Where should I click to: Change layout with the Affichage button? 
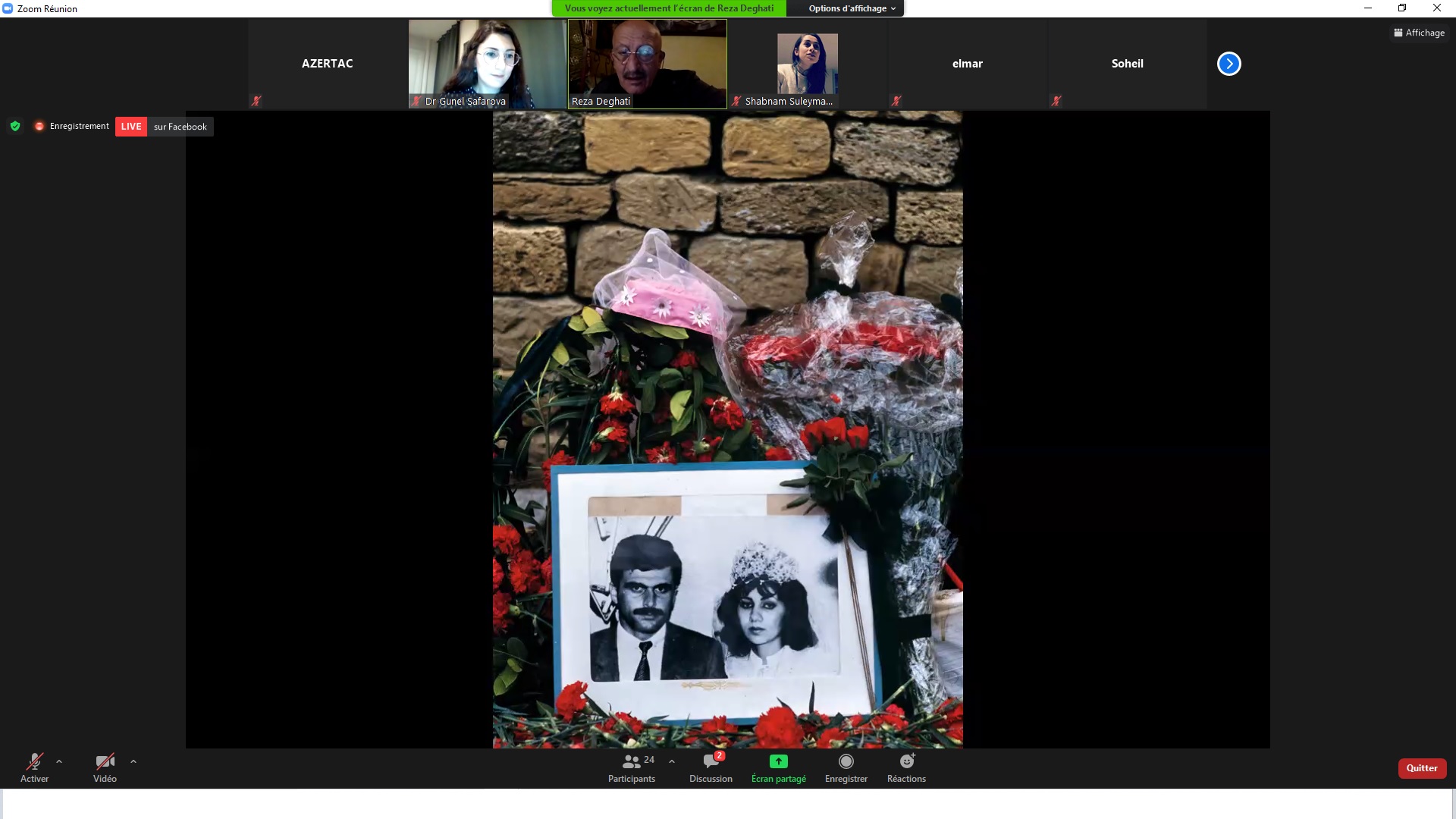1419,33
